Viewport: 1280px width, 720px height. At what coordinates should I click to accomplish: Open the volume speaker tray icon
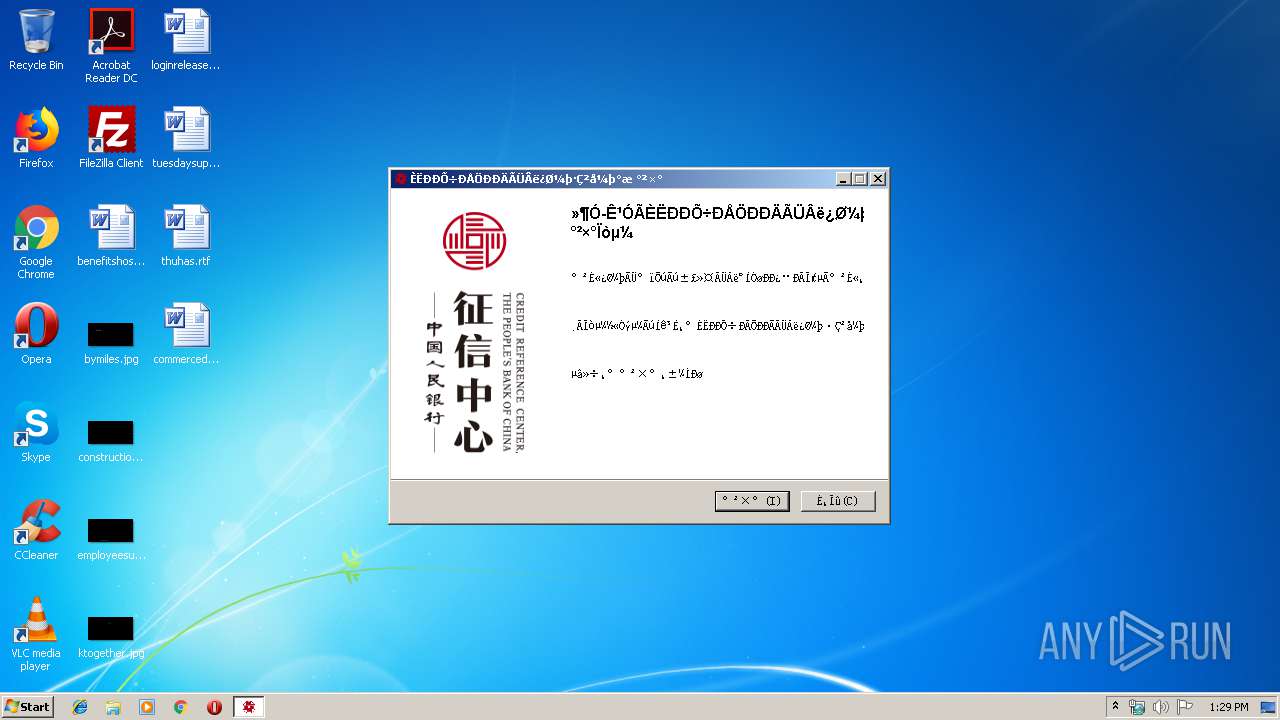pos(1161,707)
